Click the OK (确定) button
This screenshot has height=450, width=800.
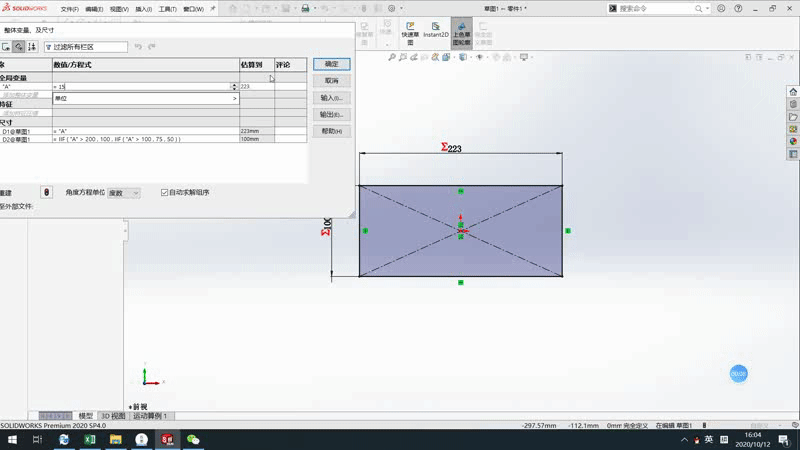331,64
